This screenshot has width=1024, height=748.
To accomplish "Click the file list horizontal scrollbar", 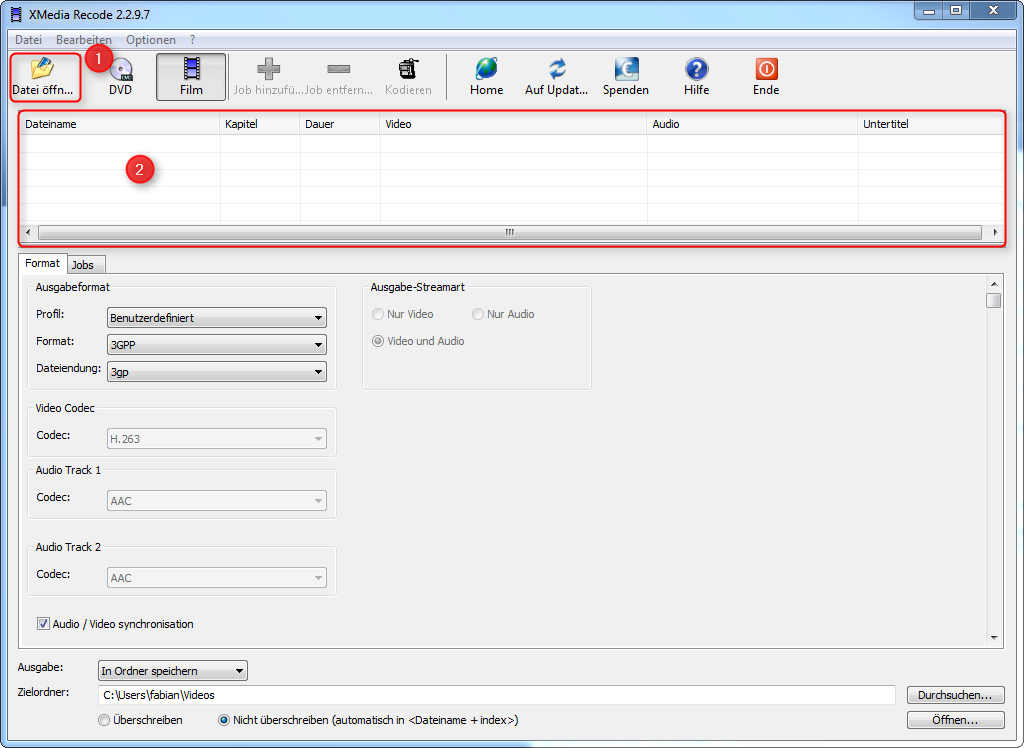I will (x=509, y=232).
